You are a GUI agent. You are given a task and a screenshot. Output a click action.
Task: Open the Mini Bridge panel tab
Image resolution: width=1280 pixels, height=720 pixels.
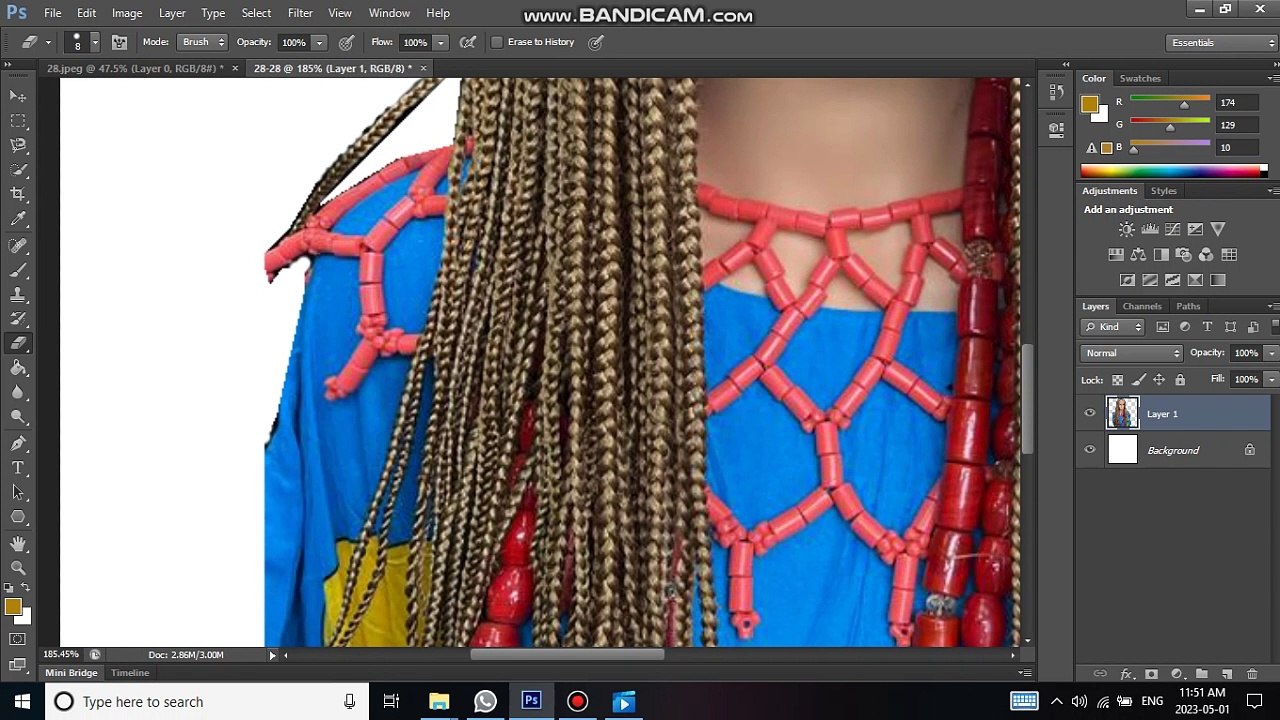(x=71, y=673)
